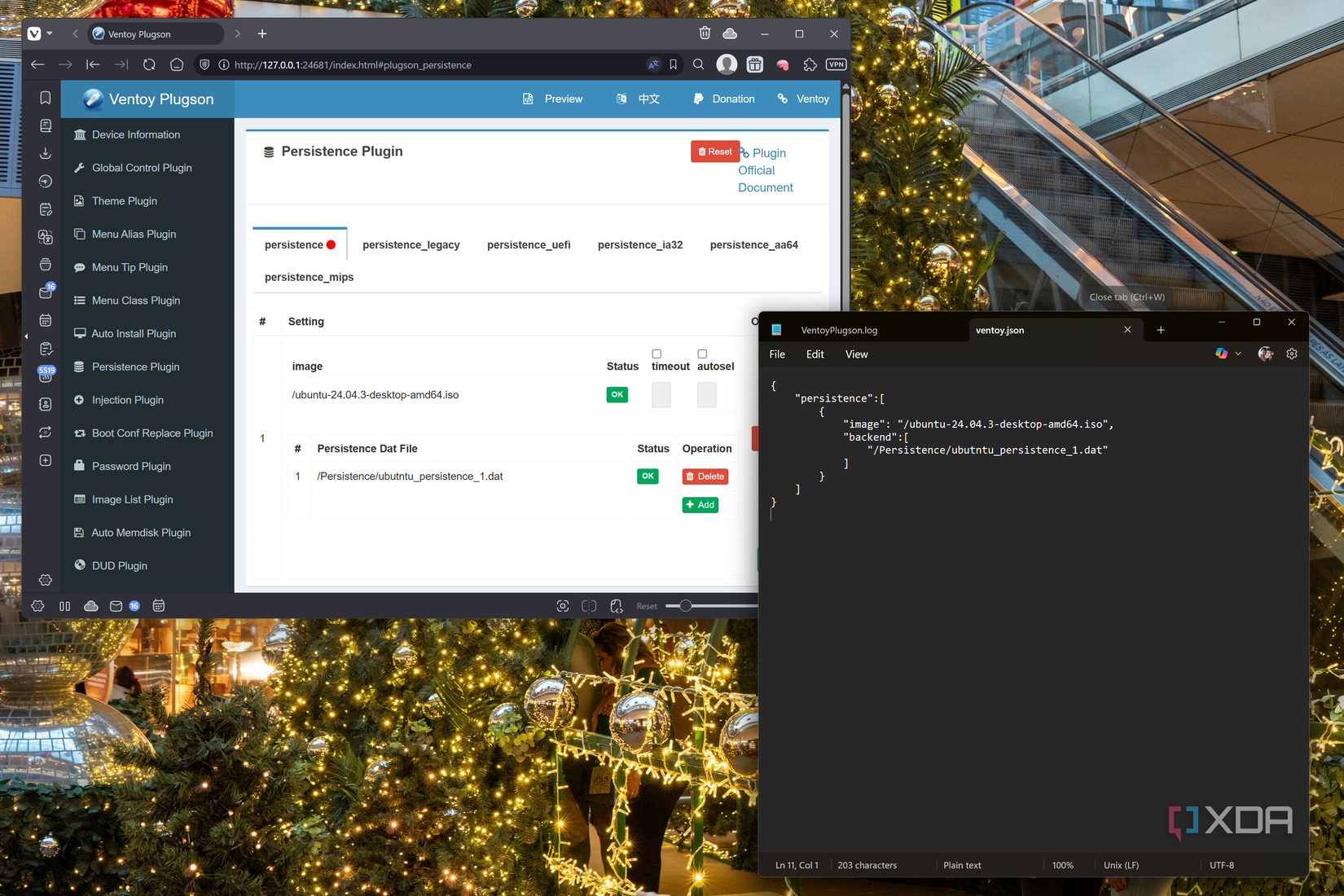Open the browser page search icon
Screen dimensions: 1344x896
[698, 64]
